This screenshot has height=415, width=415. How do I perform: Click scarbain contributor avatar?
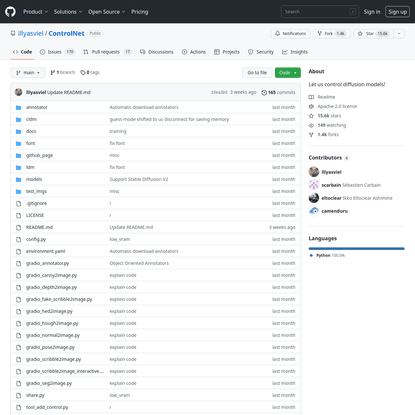click(314, 185)
